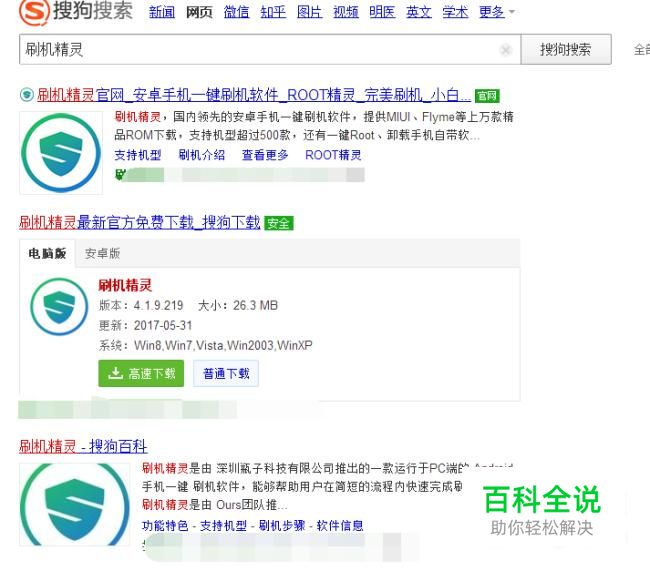Switch to 微信 search

[x=236, y=12]
